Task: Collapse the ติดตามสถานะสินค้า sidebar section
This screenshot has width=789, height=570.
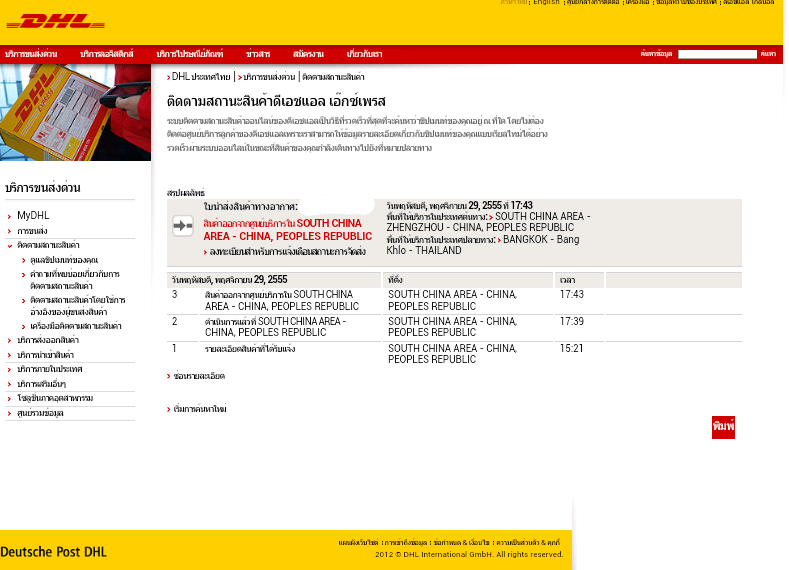Action: pos(48,245)
